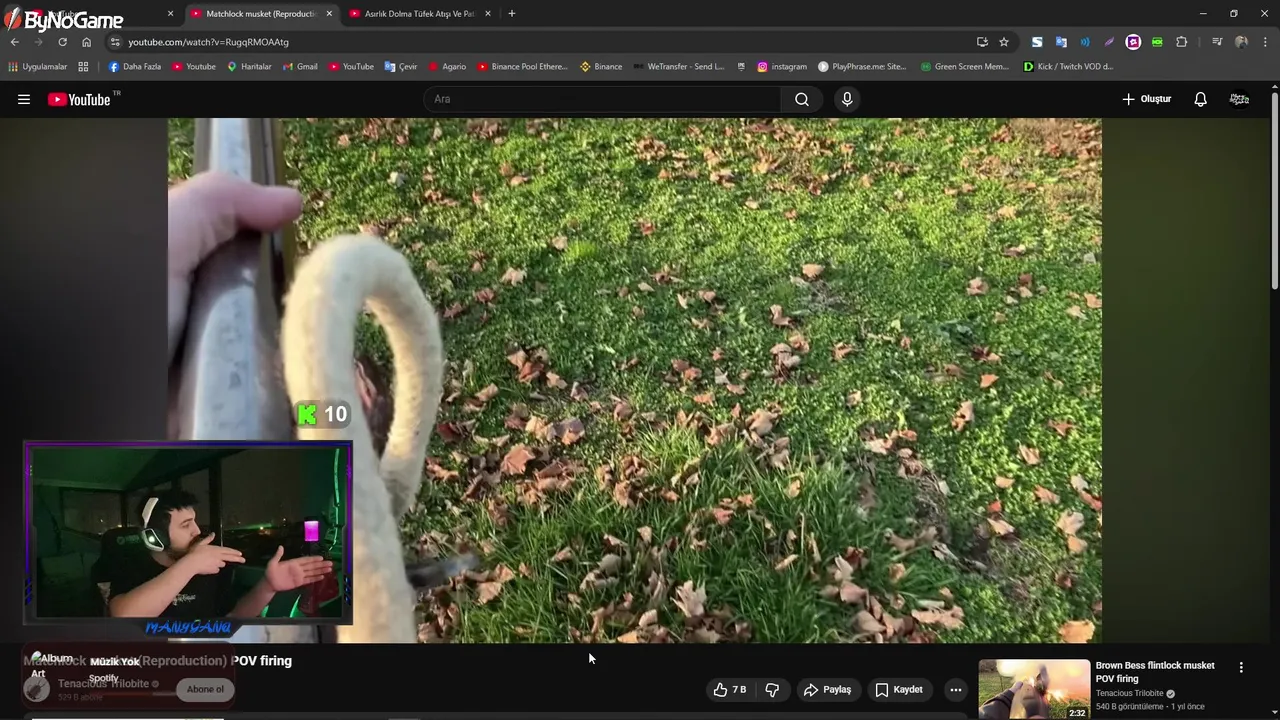Open instagram bookmark
The image size is (1280, 720).
coord(781,67)
